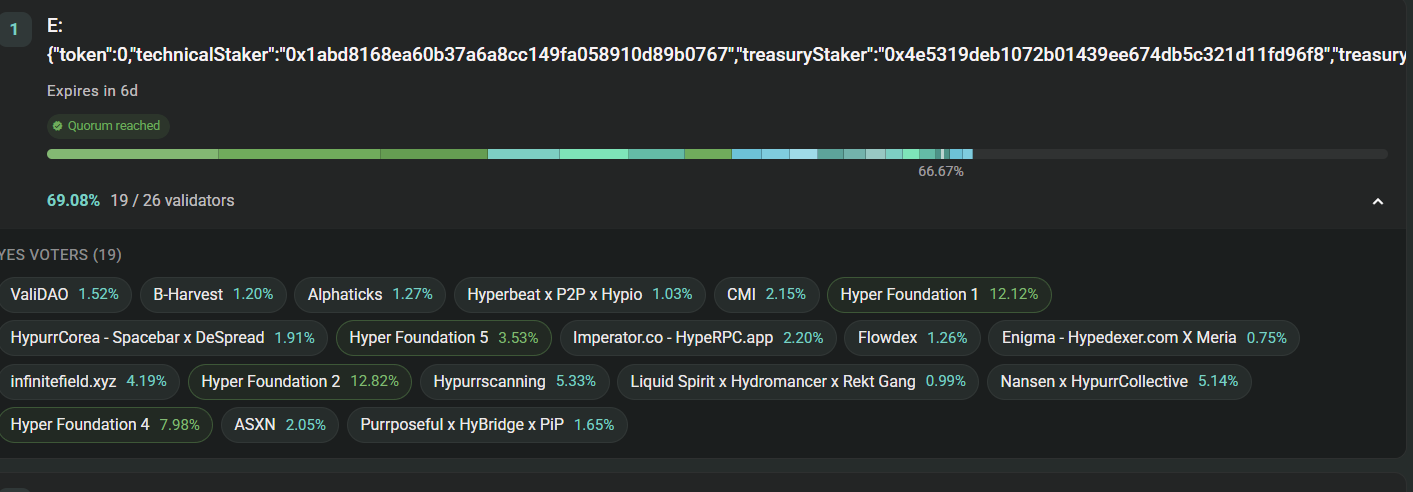The image size is (1413, 492).
Task: Select the Hyper Foundation 5 chip
Action: [444, 338]
